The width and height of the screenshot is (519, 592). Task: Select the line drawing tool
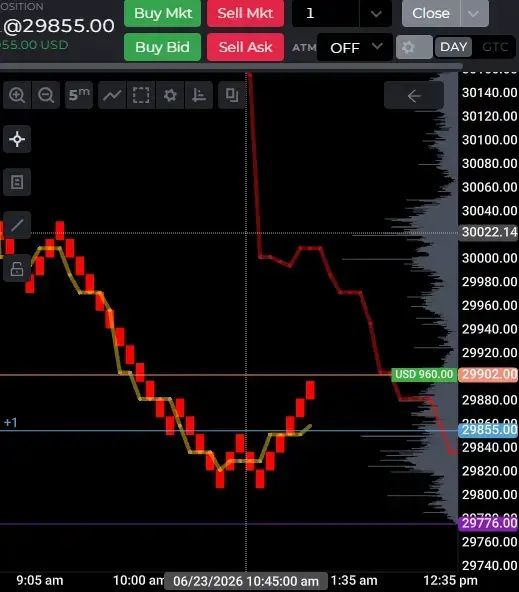pyautogui.click(x=17, y=225)
